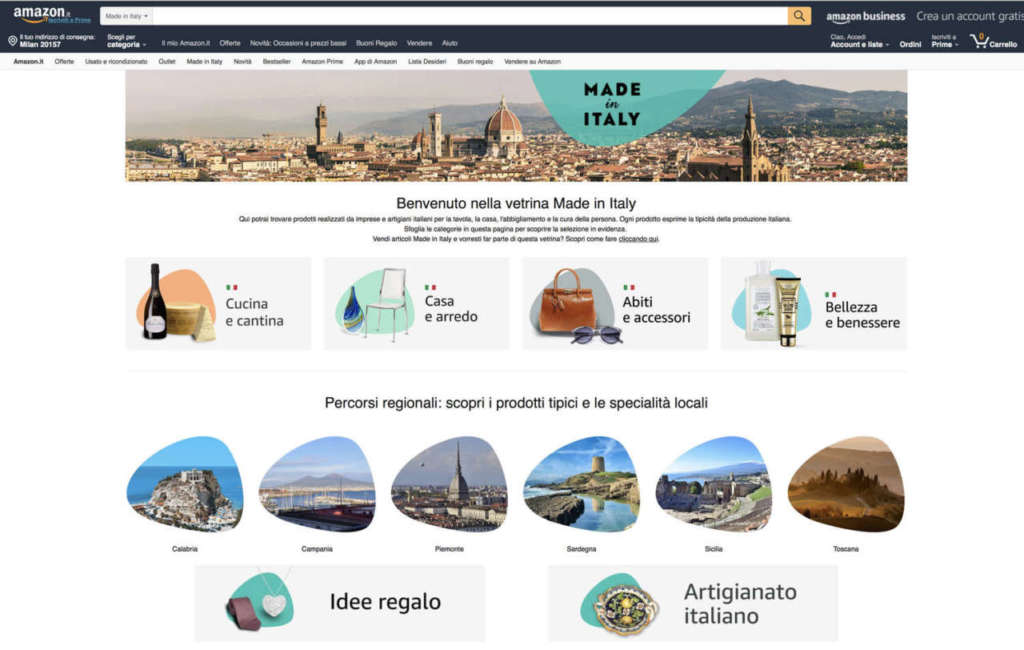This screenshot has width=1024, height=650.
Task: Expand the Iscriviti a Prime dropdown
Action: click(x=944, y=41)
